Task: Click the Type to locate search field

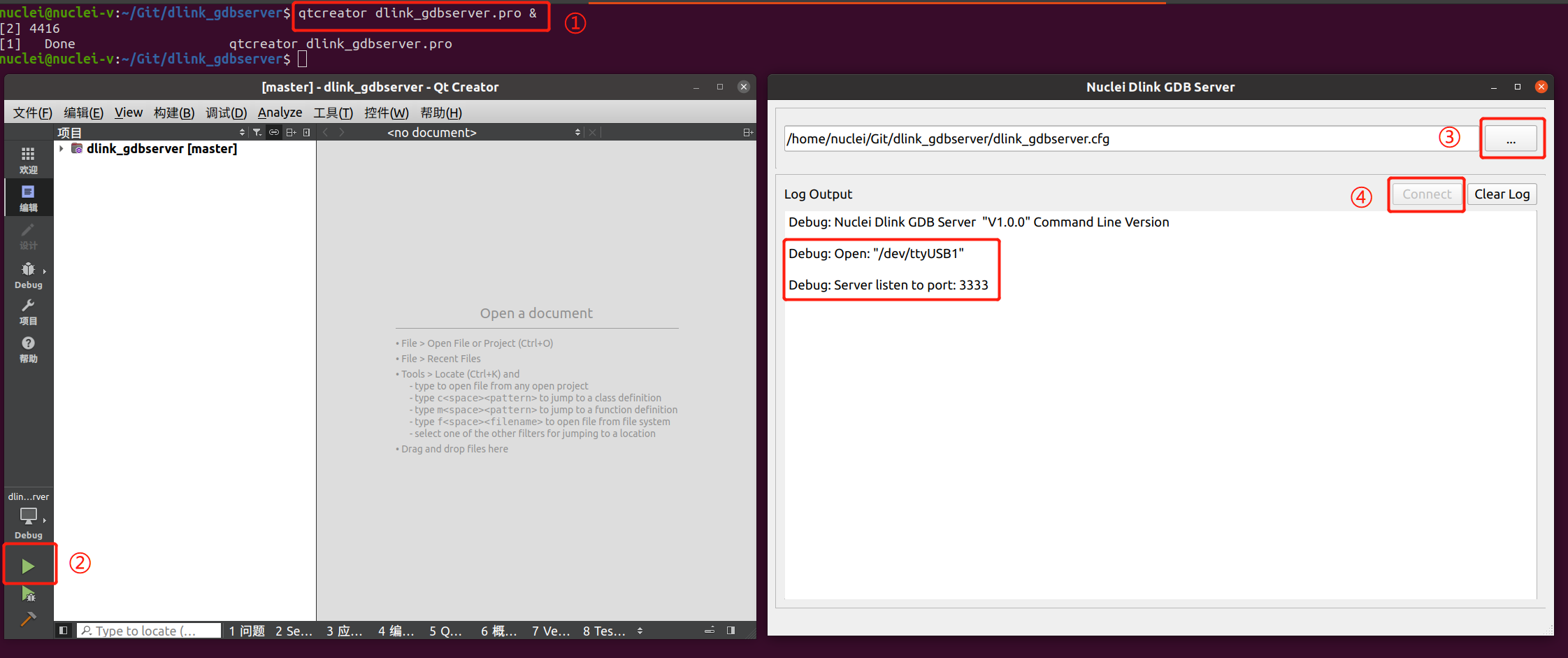Action: coord(149,631)
